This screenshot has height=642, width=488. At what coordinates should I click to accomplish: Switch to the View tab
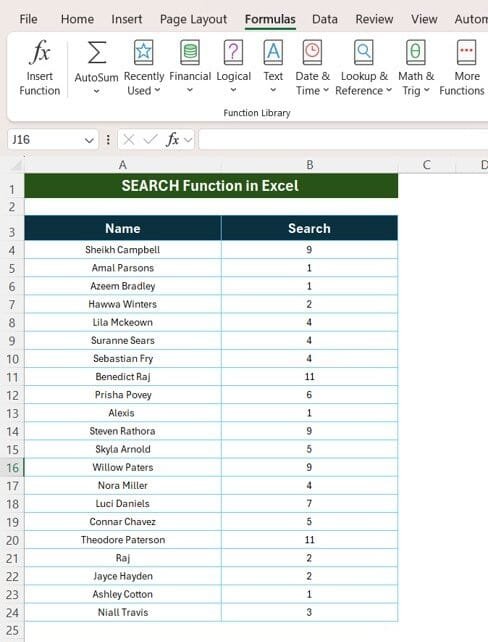click(424, 19)
